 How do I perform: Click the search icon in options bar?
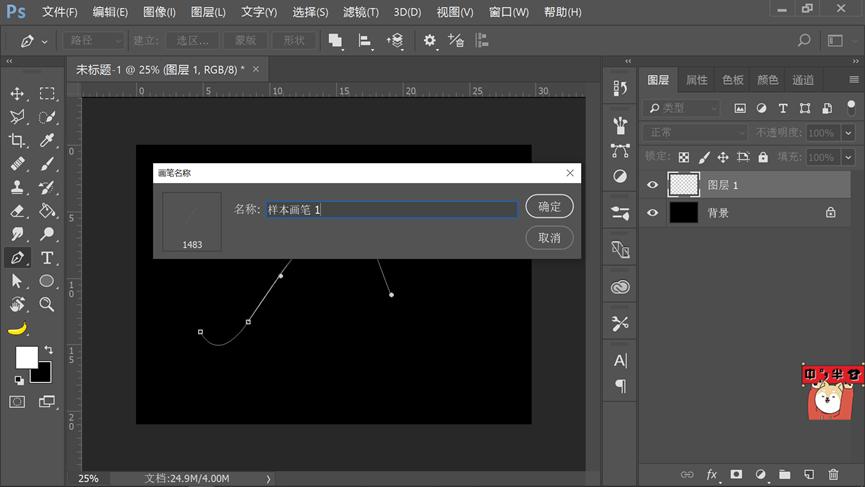tap(804, 40)
